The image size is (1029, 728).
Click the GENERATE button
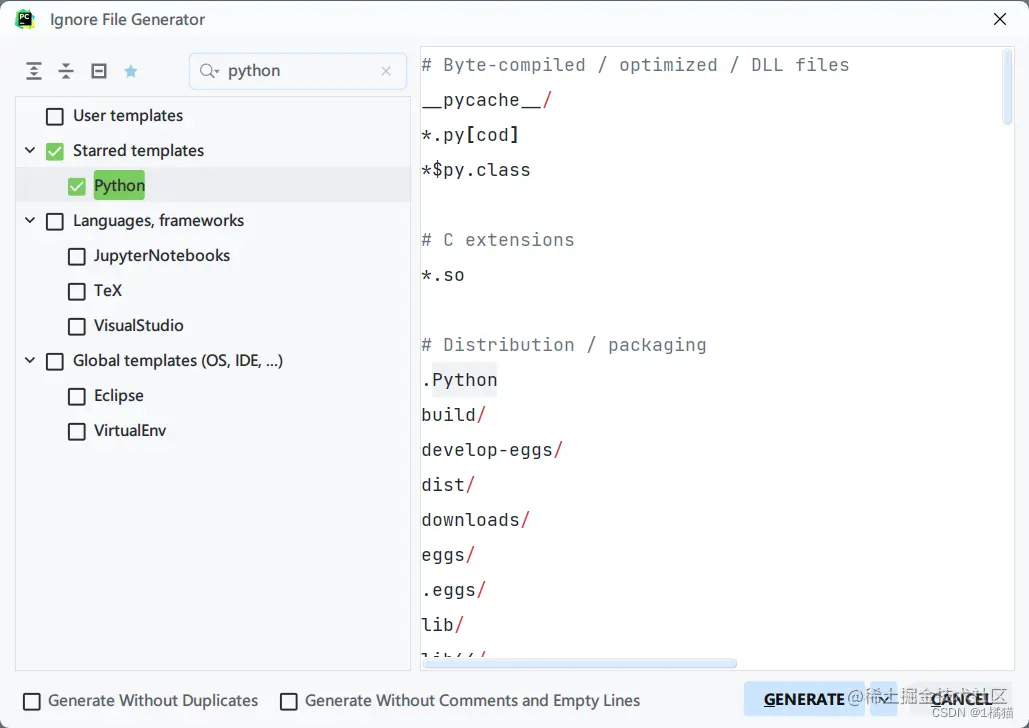pos(804,699)
